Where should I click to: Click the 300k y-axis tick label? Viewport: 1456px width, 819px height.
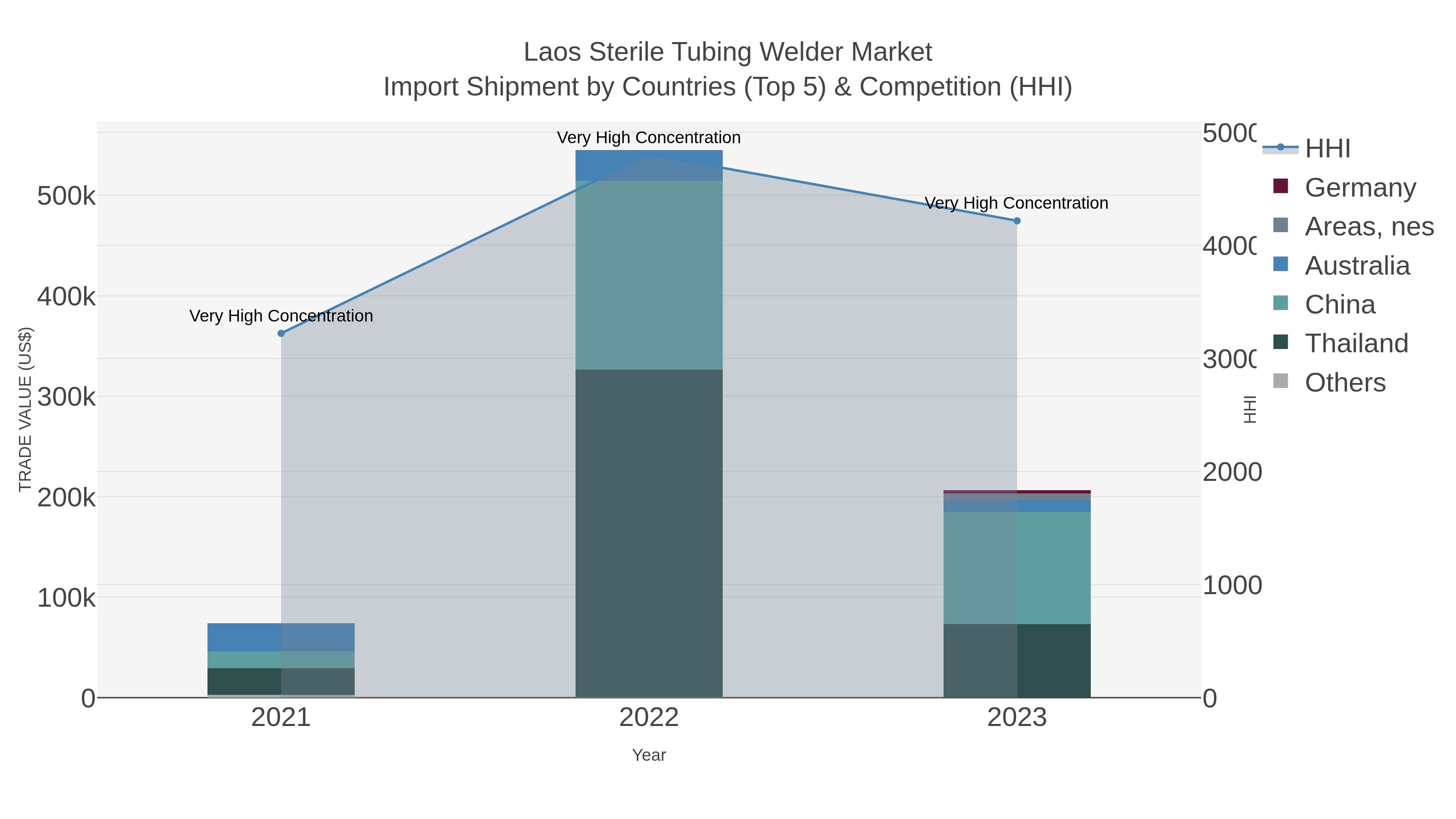(x=66, y=397)
